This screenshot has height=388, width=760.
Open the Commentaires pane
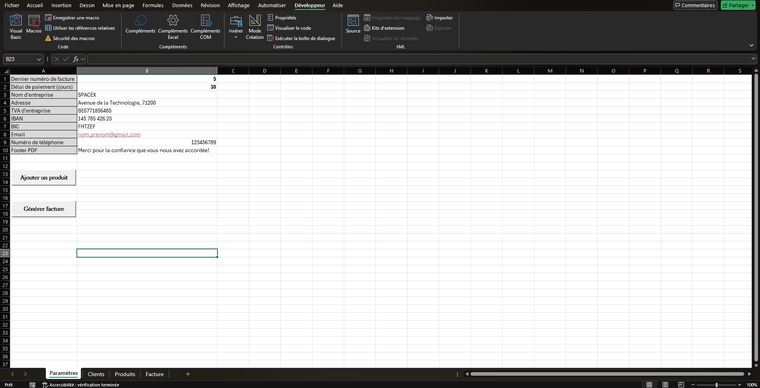point(695,5)
